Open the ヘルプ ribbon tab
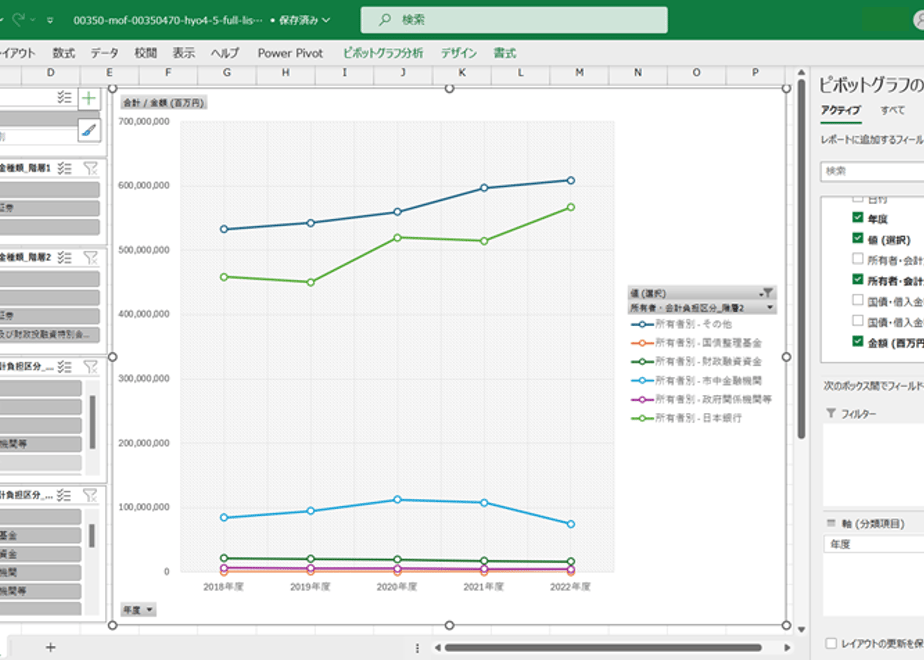 click(x=225, y=53)
